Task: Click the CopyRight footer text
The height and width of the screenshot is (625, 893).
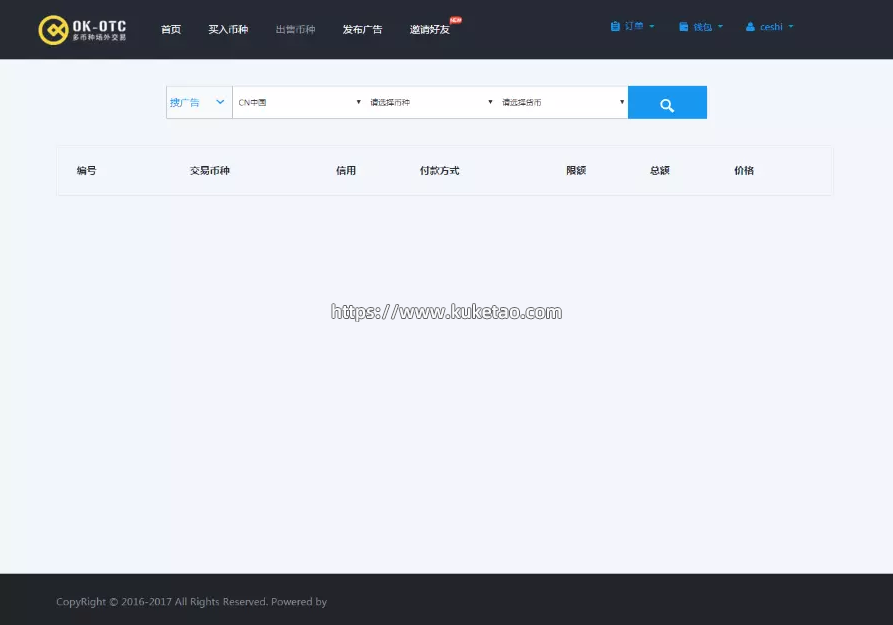Action: tap(191, 602)
